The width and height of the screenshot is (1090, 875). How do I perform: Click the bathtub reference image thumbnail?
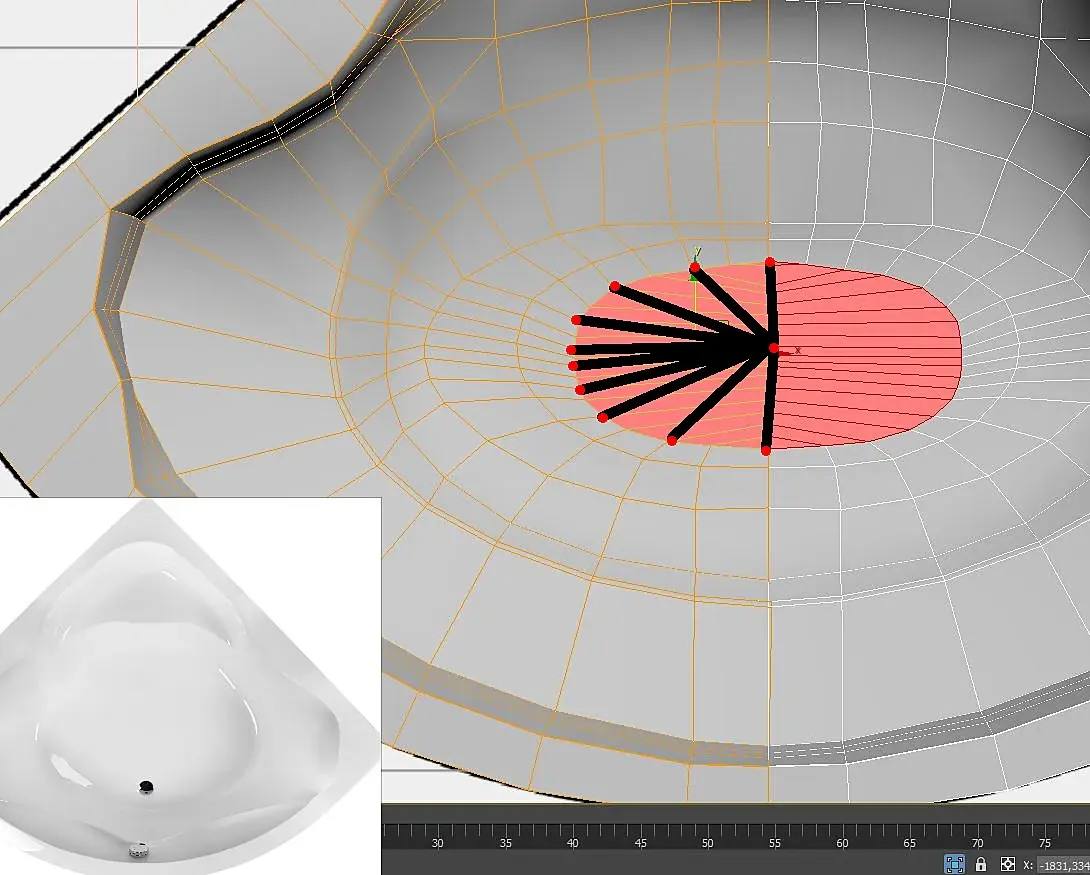[190, 686]
